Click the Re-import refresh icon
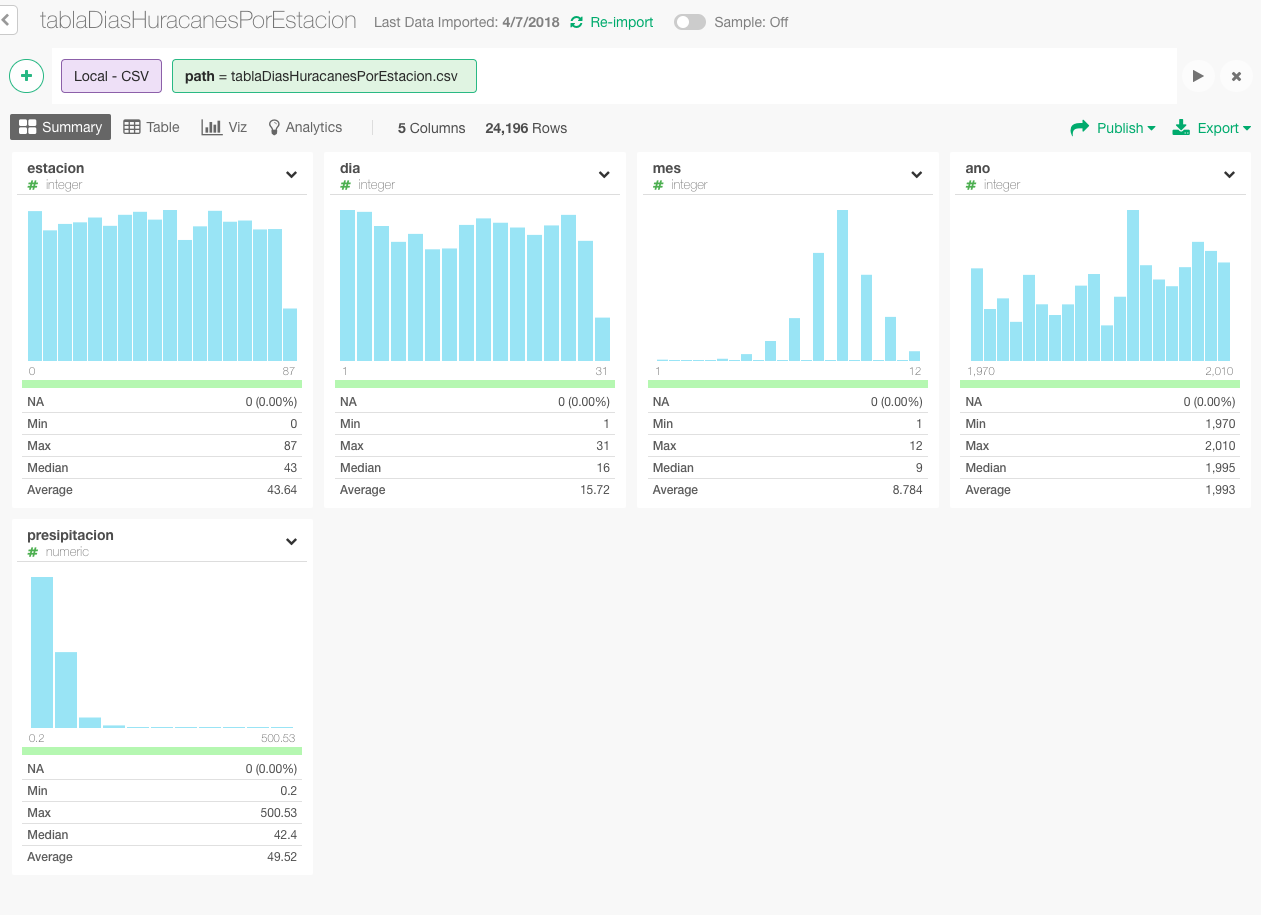The width and height of the screenshot is (1261, 915). [576, 22]
